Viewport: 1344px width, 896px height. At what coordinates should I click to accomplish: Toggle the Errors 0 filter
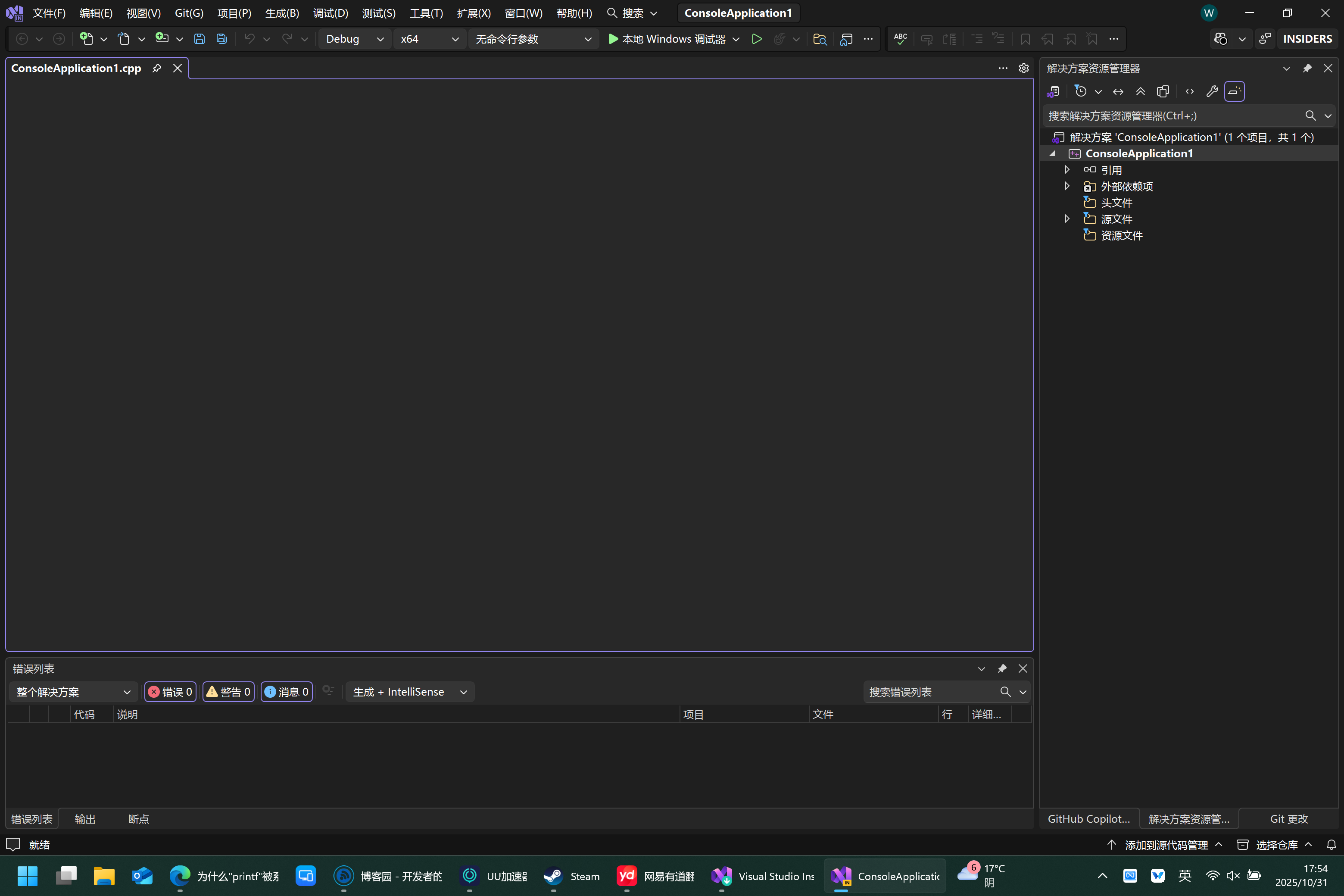pos(170,692)
